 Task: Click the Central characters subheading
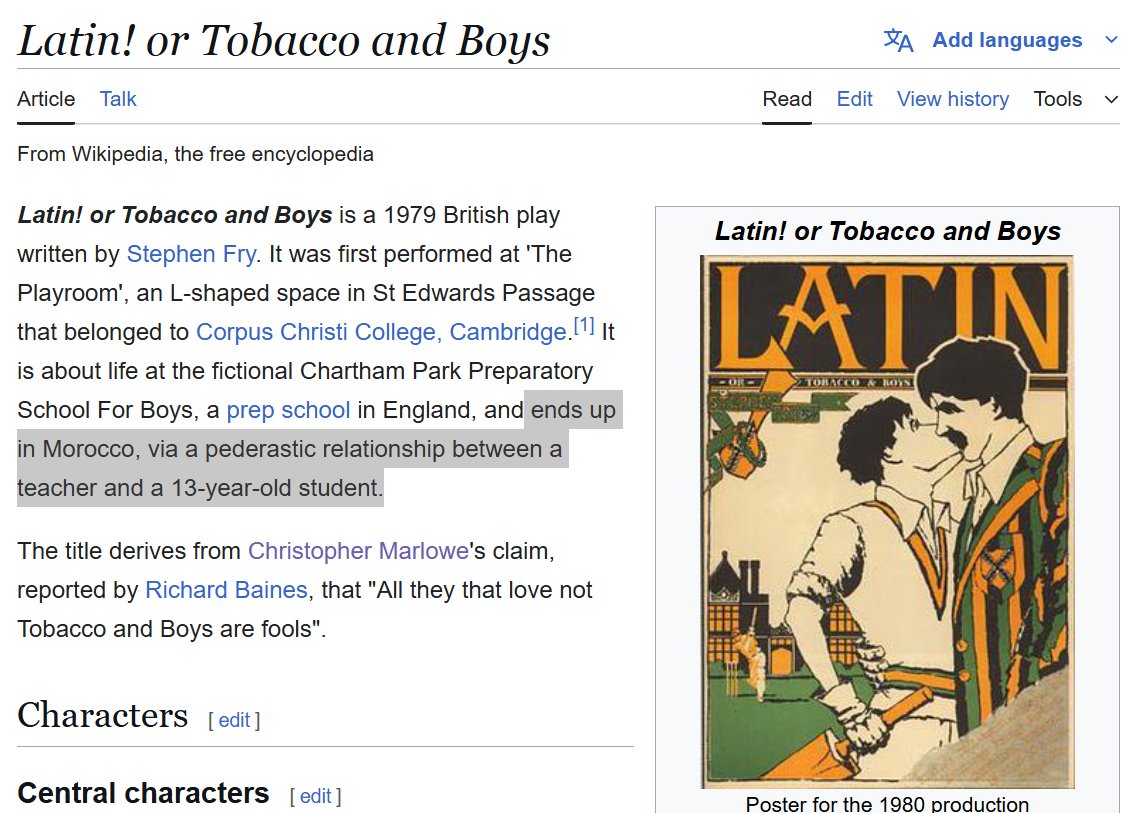144,793
